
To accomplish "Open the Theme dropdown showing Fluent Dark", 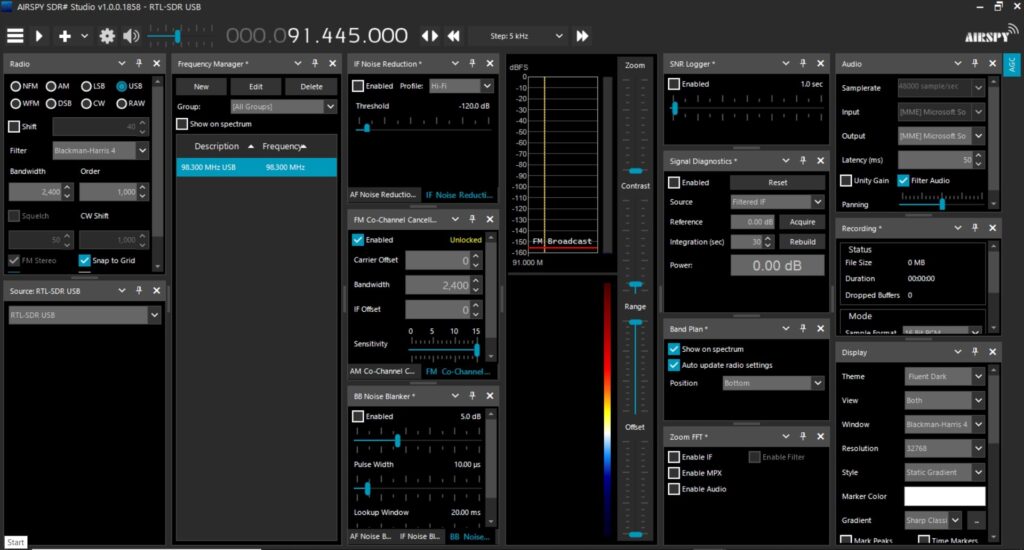I will click(x=943, y=376).
